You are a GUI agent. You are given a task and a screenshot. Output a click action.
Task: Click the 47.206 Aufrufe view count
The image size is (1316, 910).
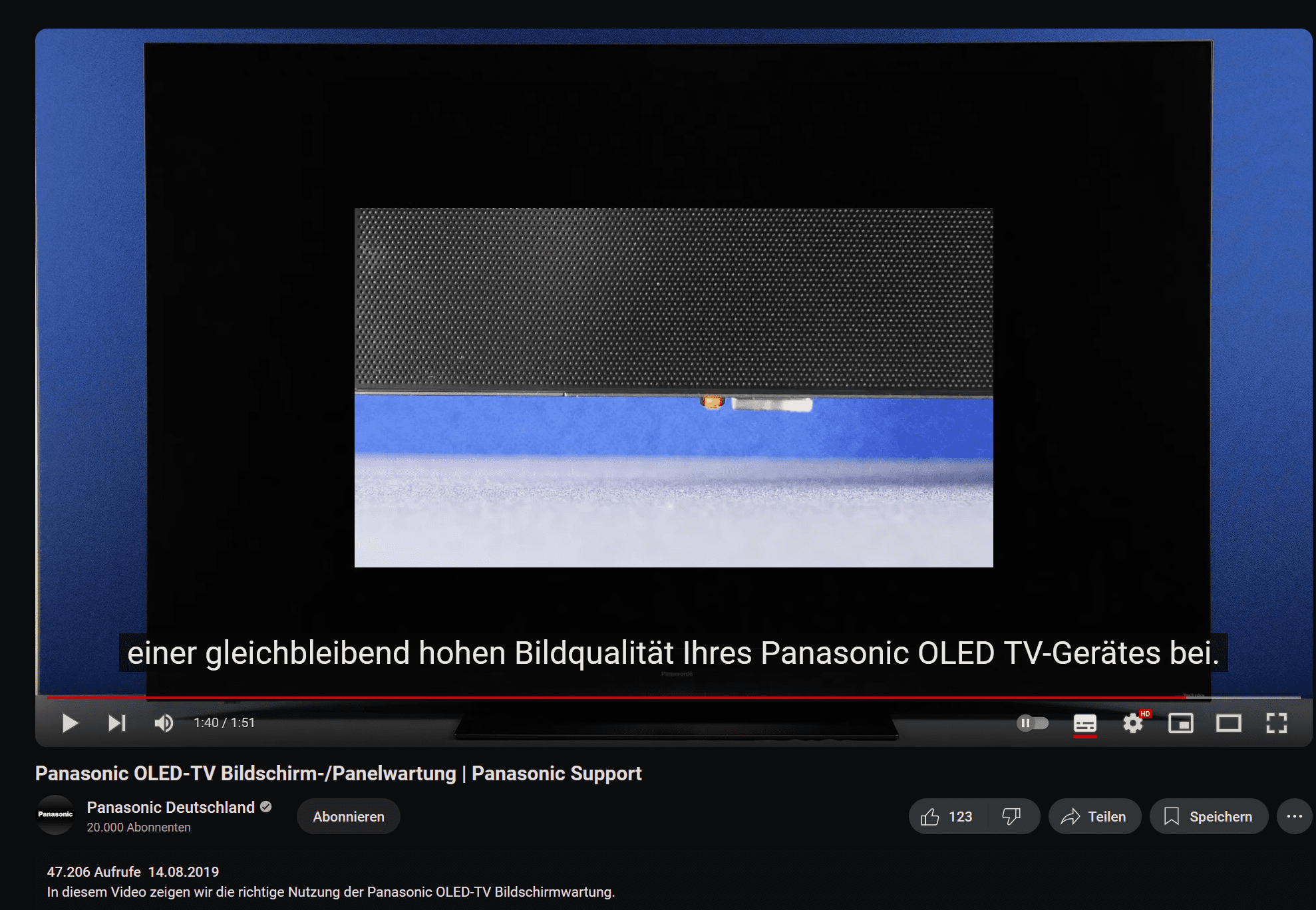pyautogui.click(x=94, y=872)
